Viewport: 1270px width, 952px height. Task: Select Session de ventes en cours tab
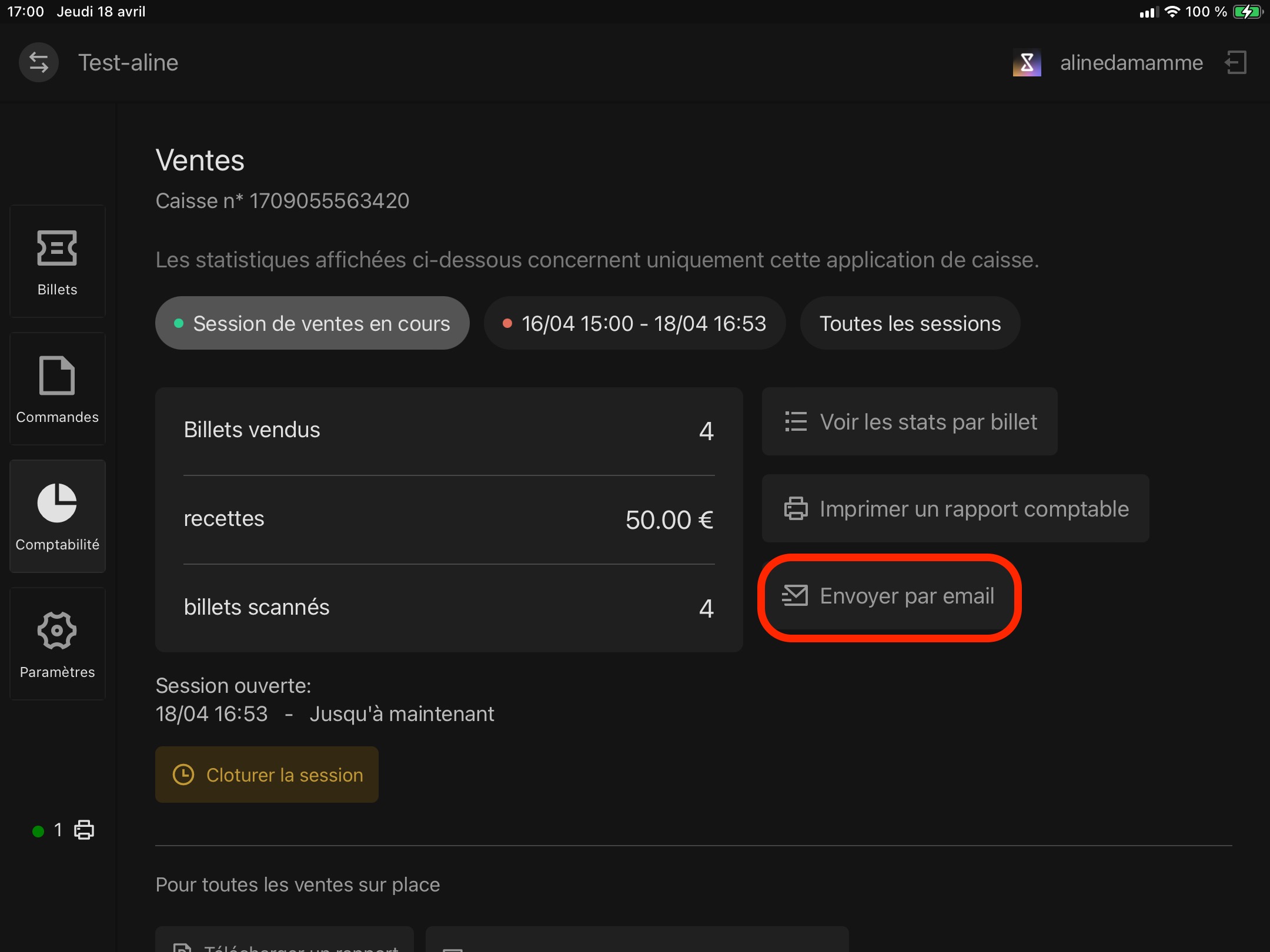pos(312,323)
